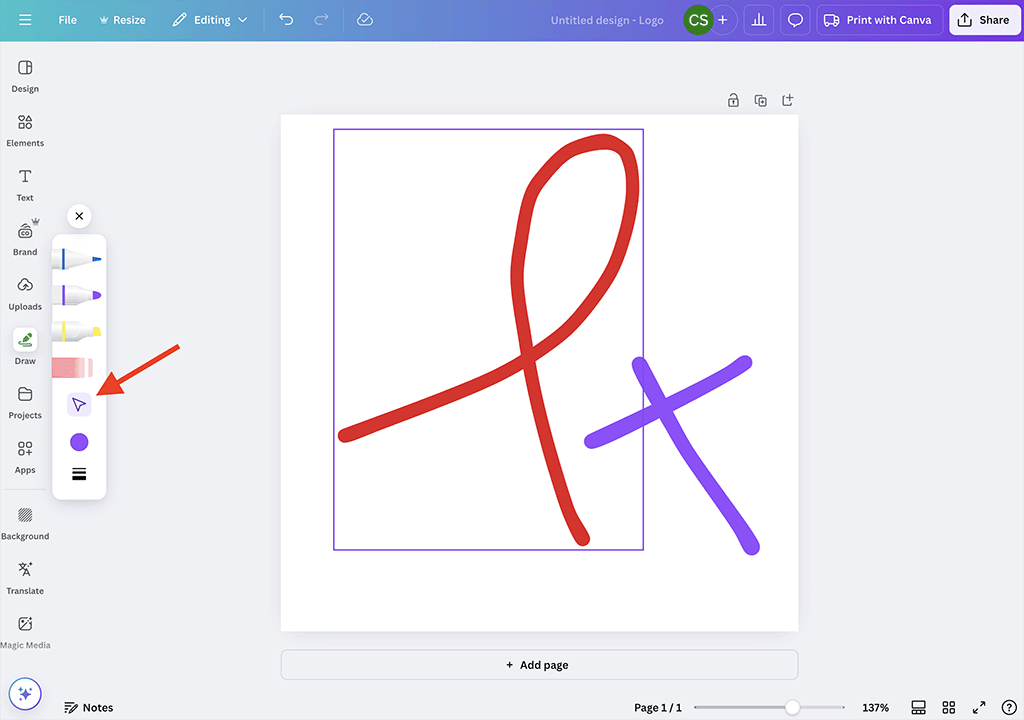1024x720 pixels.
Task: Open the Resize option
Action: 122,20
